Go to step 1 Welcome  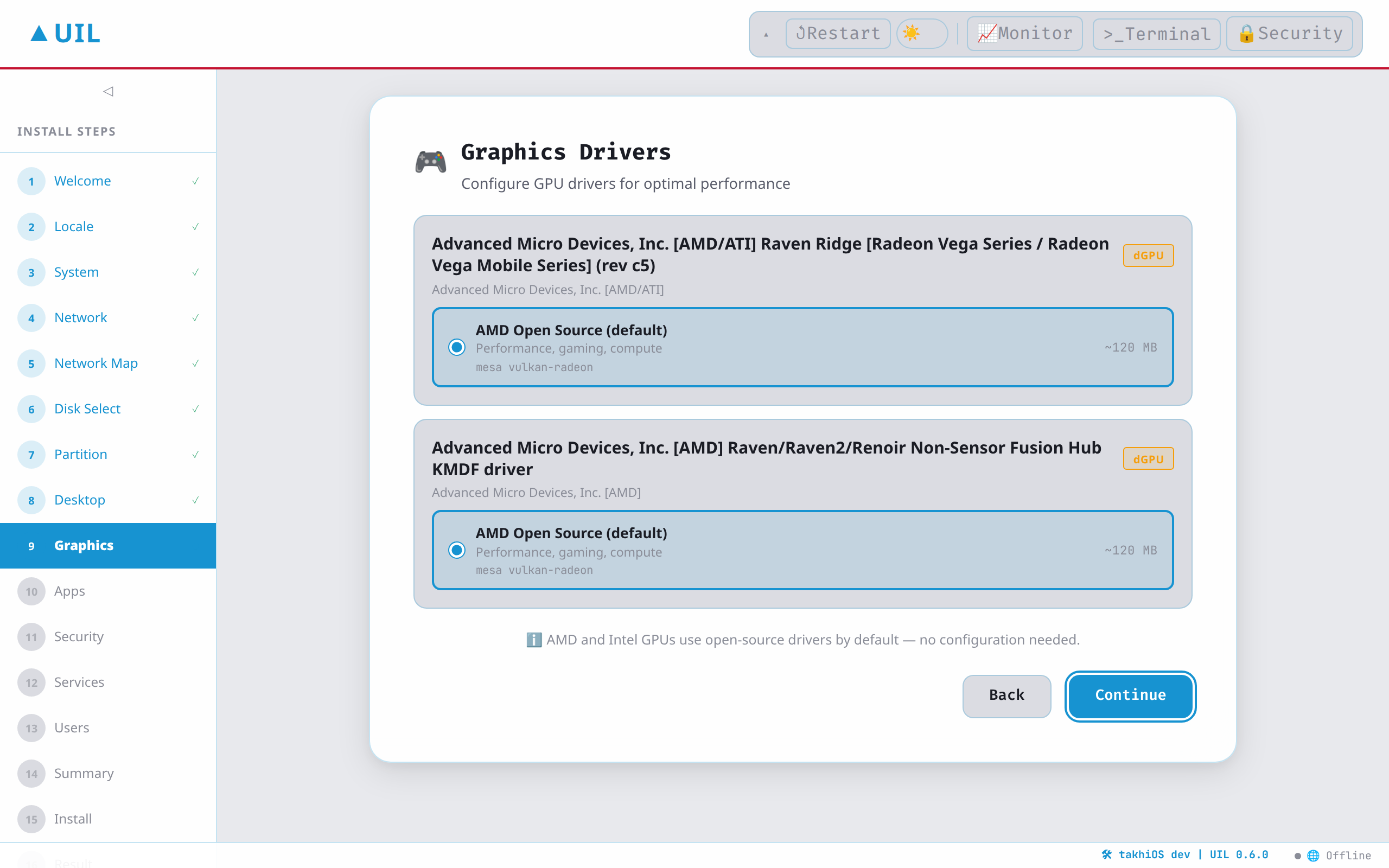[108, 181]
